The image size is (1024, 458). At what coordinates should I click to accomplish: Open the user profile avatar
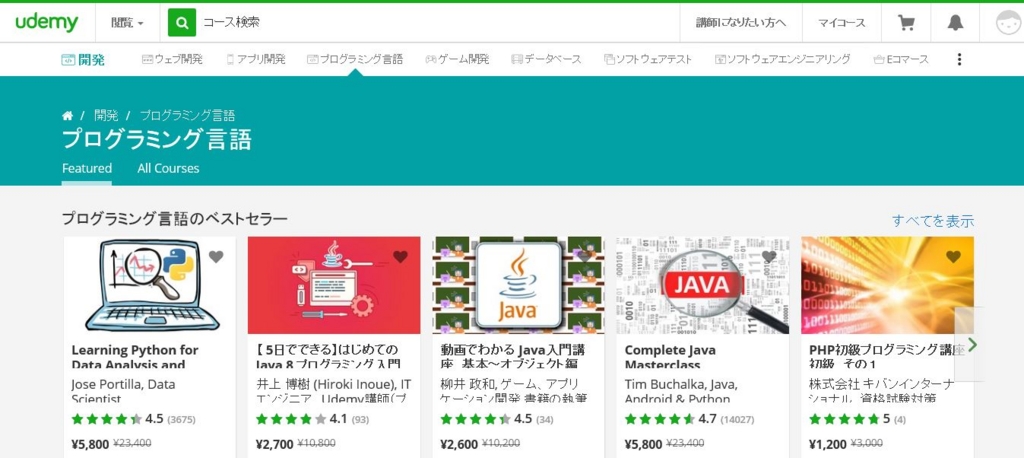click(x=1009, y=24)
